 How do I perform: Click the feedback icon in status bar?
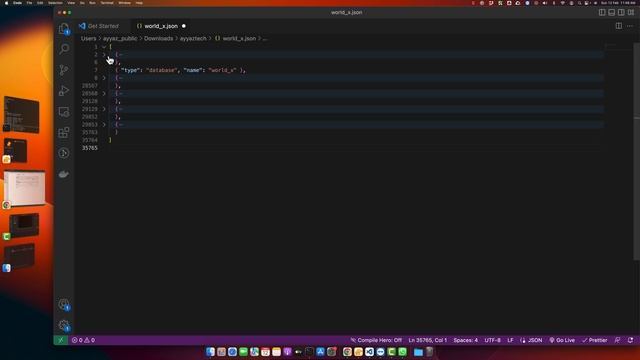[x=618, y=340]
